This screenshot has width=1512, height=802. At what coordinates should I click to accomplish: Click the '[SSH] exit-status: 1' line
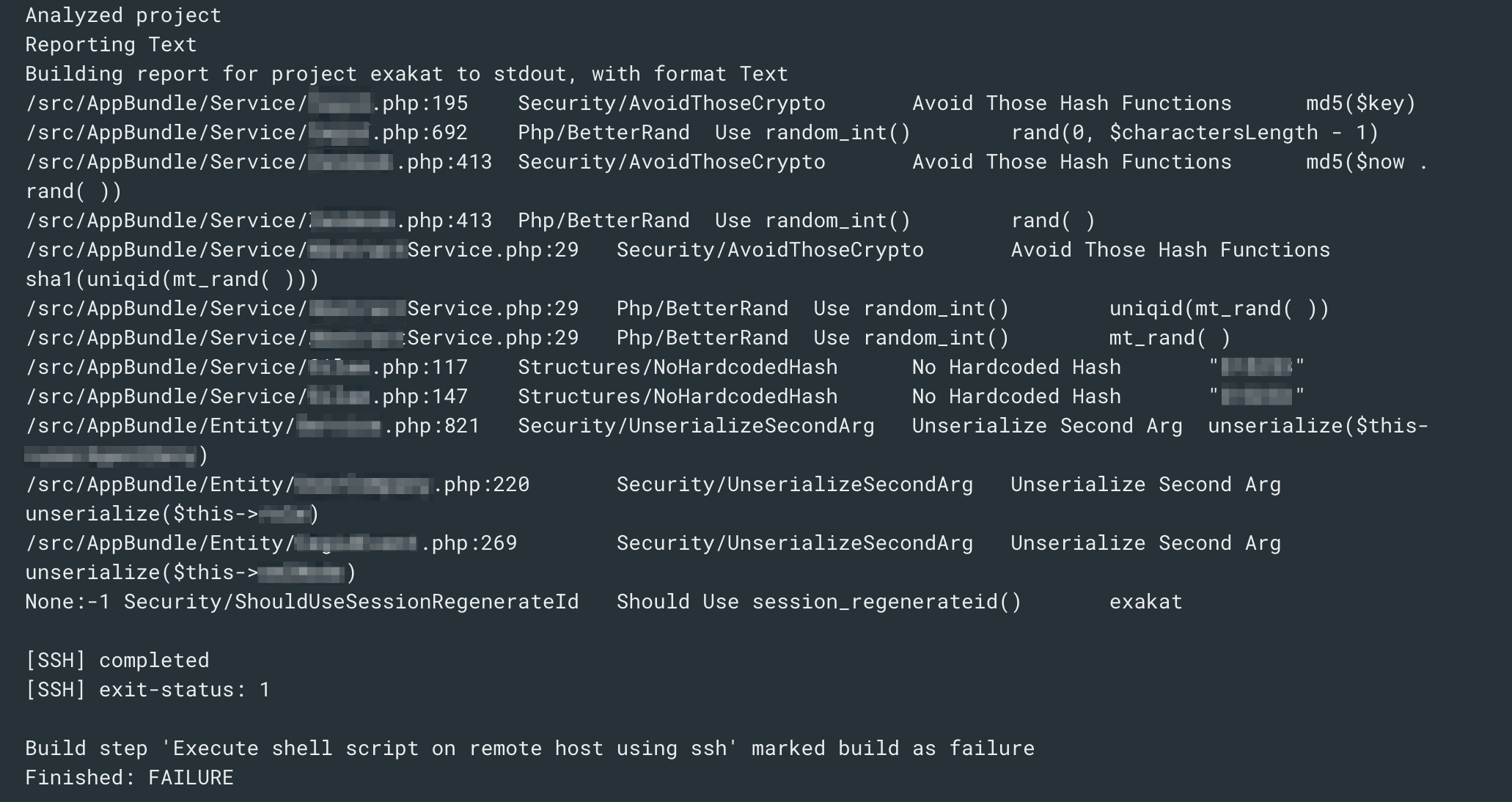click(x=147, y=690)
